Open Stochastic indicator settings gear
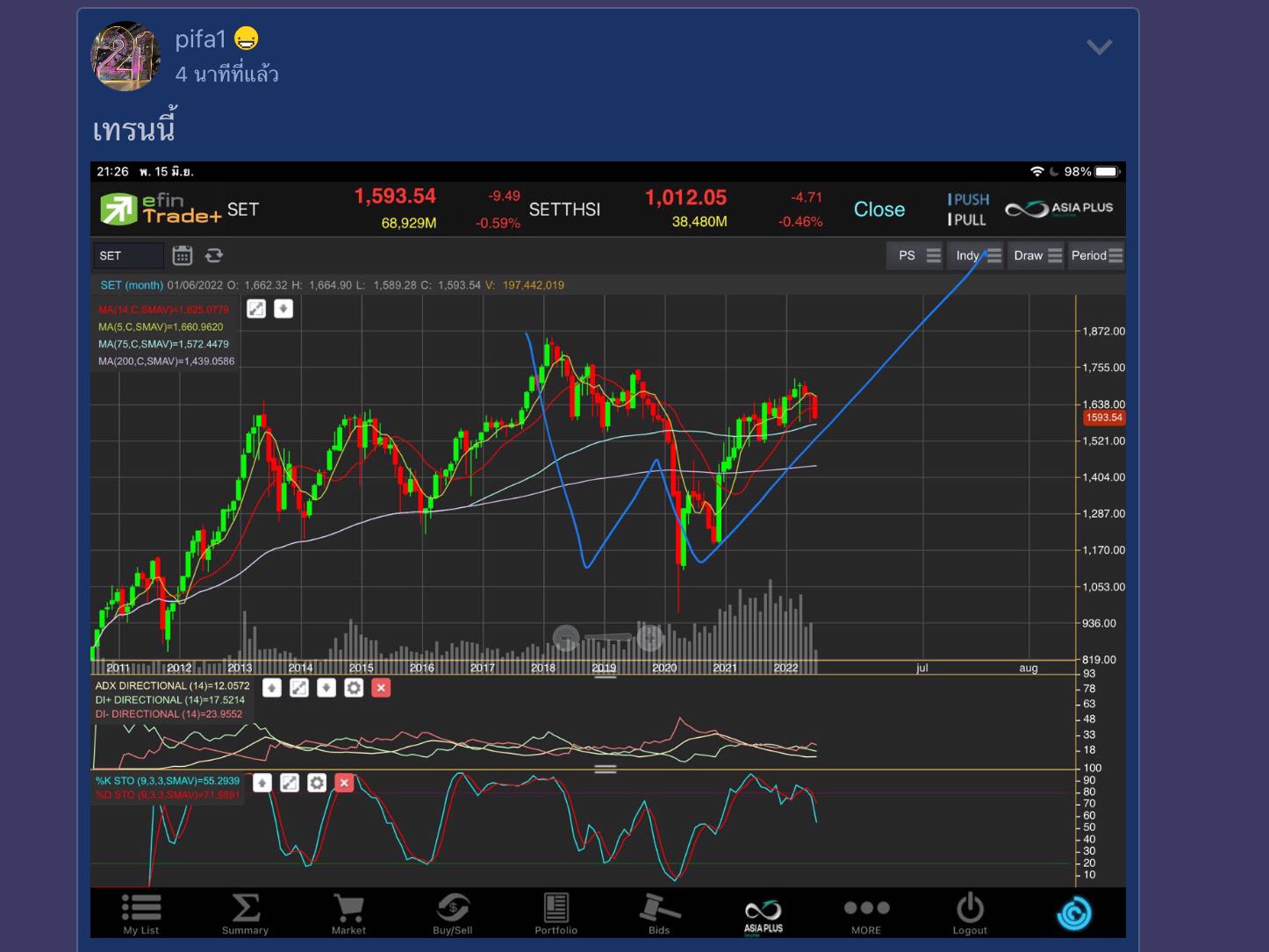The height and width of the screenshot is (952, 1269). tap(317, 783)
